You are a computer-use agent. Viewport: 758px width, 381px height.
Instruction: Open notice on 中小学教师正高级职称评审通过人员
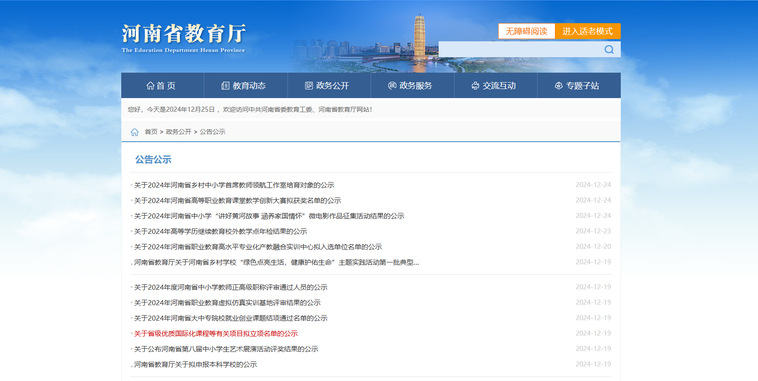(231, 287)
